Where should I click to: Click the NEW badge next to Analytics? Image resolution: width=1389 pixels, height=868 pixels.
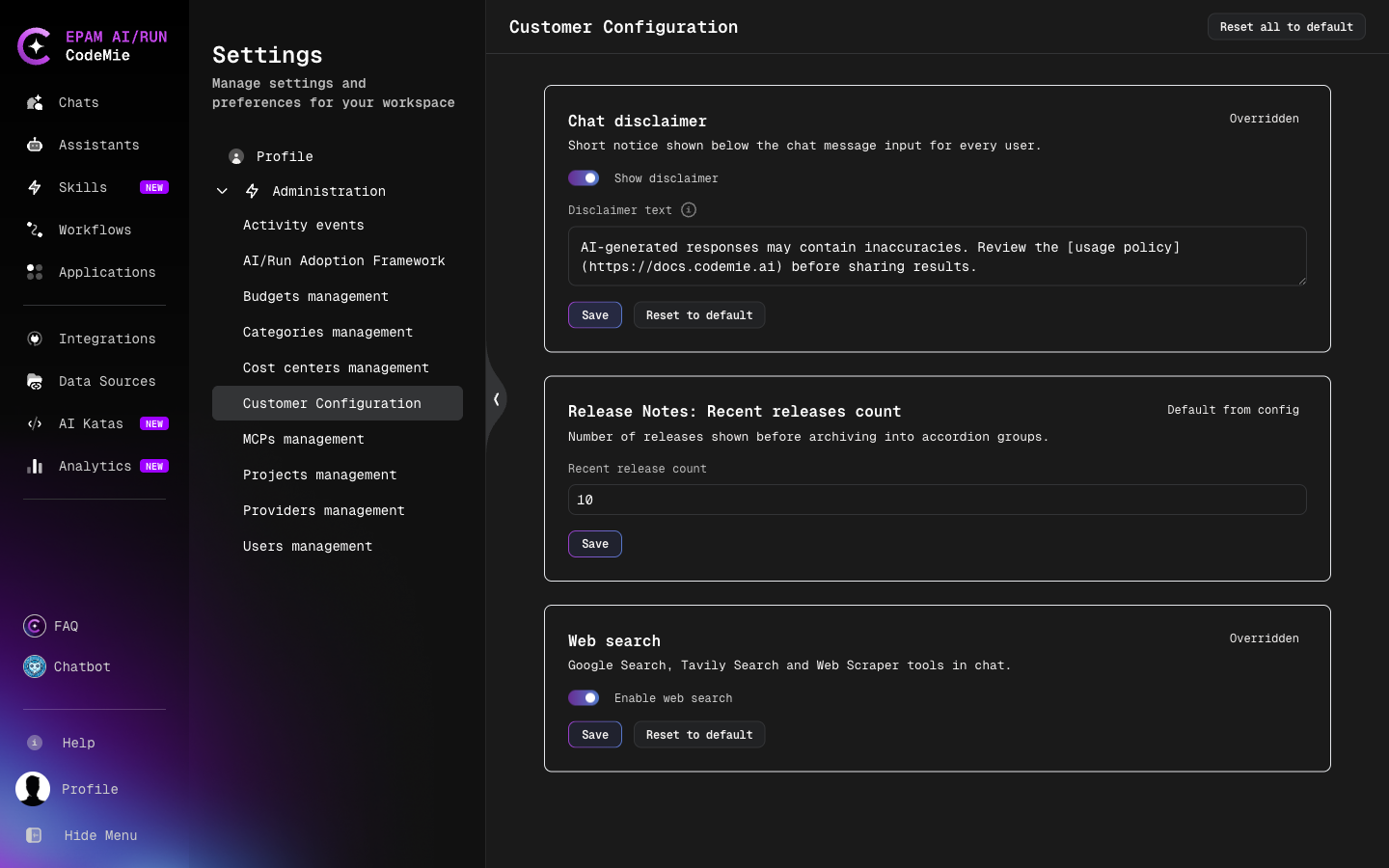154,466
